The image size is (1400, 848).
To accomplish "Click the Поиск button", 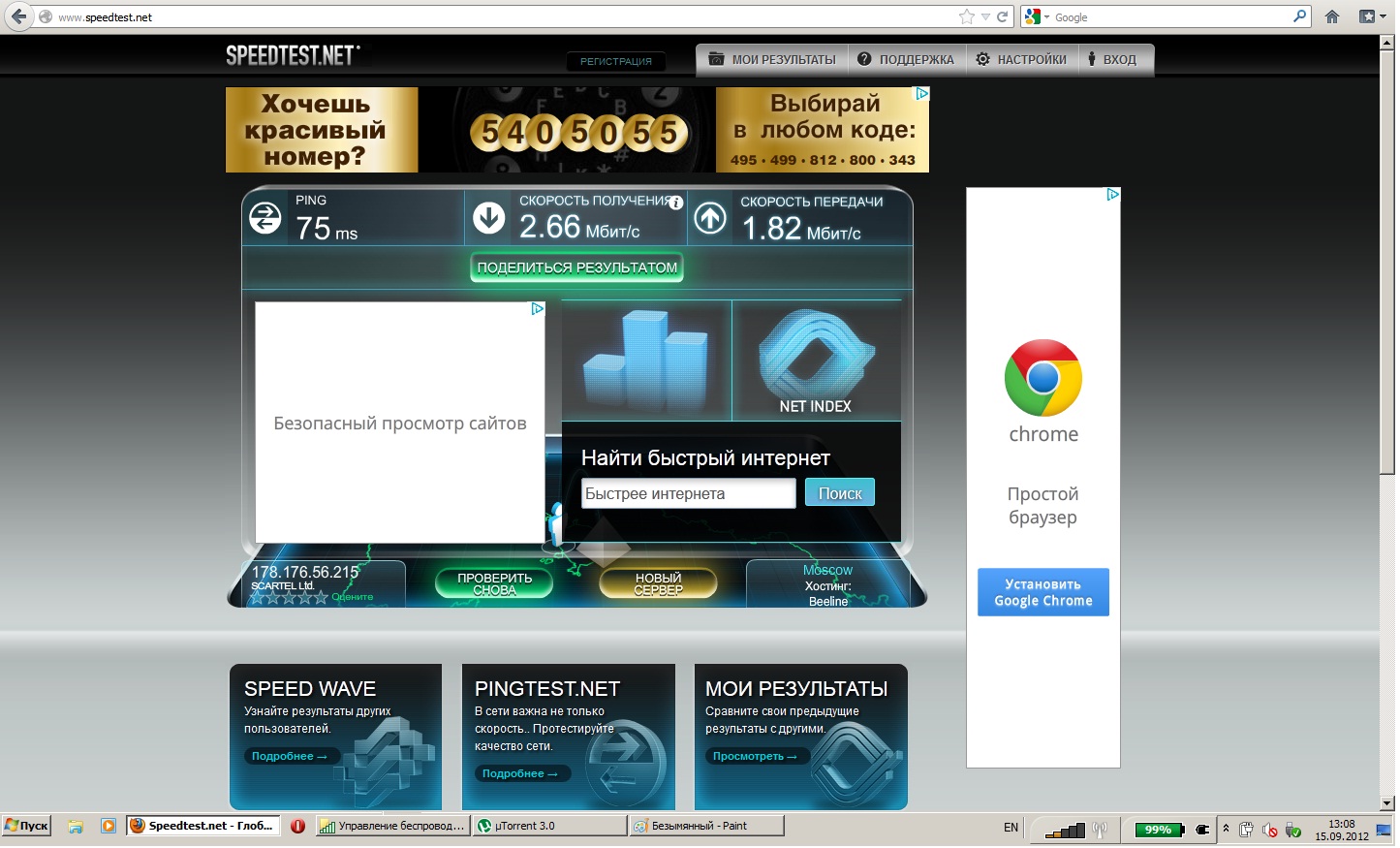I will pyautogui.click(x=840, y=493).
